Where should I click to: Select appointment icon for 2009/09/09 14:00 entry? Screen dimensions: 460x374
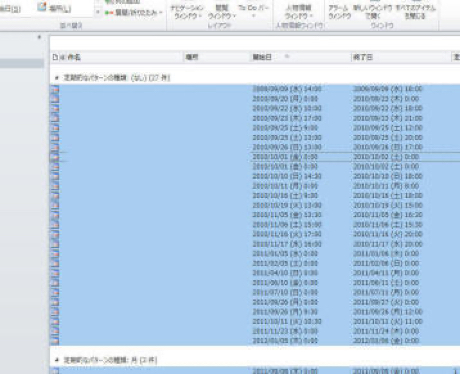[x=55, y=89]
